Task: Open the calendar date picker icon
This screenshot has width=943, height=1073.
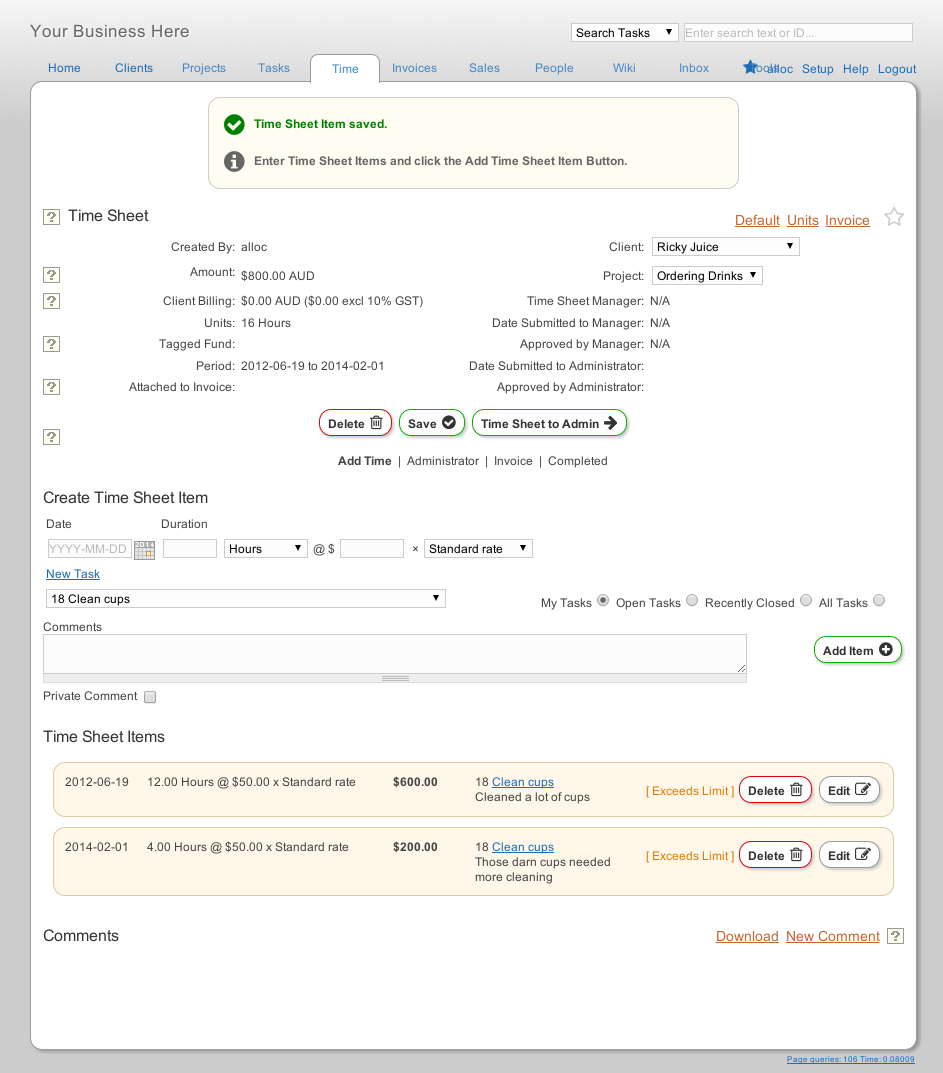Action: [x=144, y=548]
